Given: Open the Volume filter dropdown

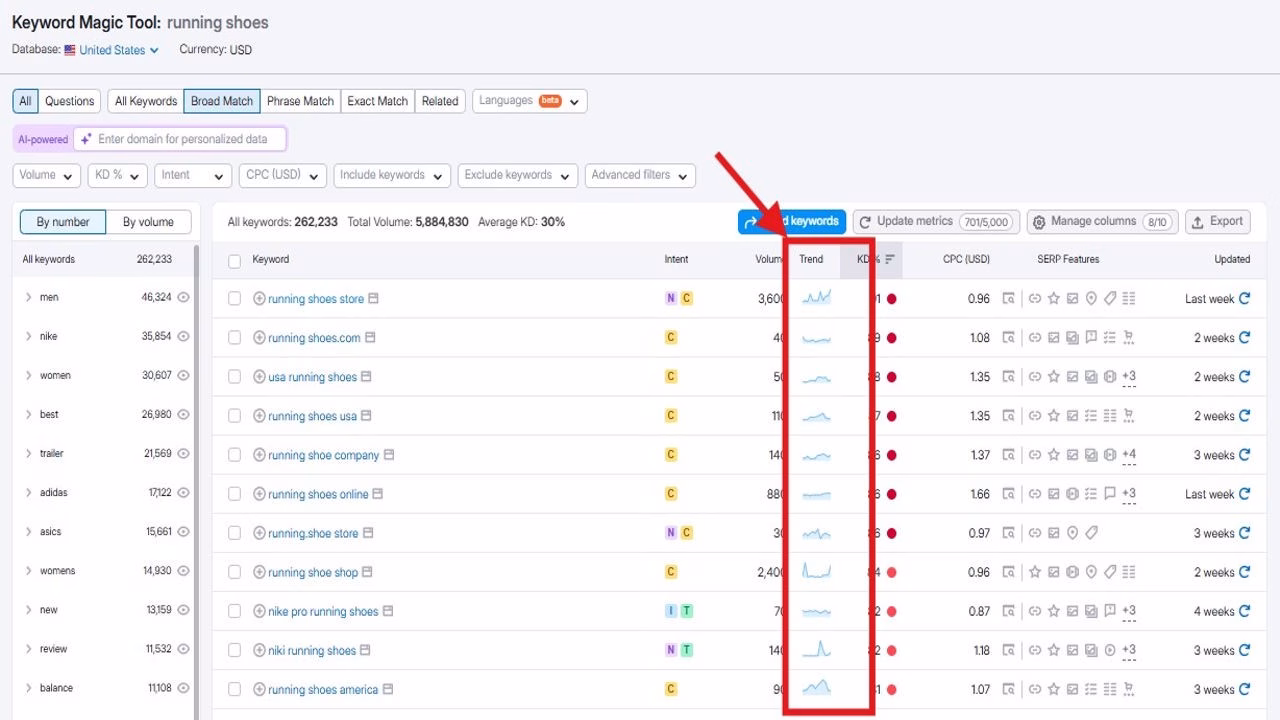Looking at the screenshot, I should [47, 175].
